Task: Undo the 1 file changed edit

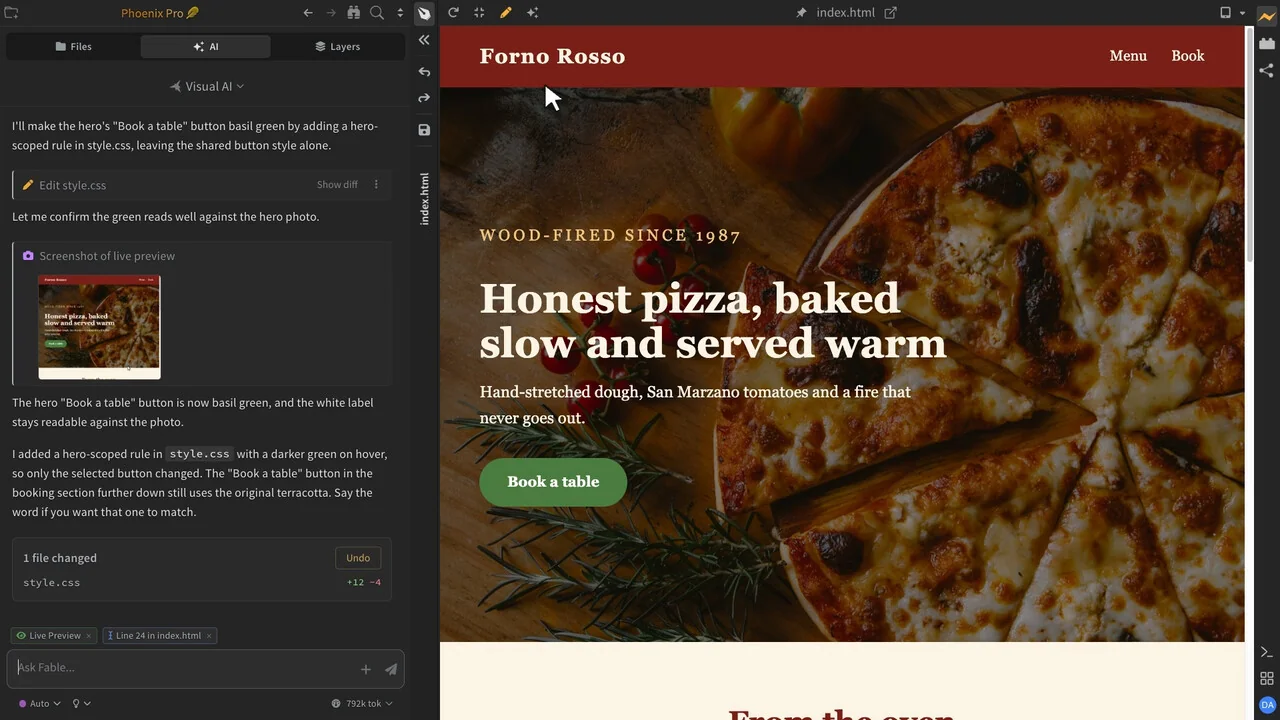Action: 358,558
